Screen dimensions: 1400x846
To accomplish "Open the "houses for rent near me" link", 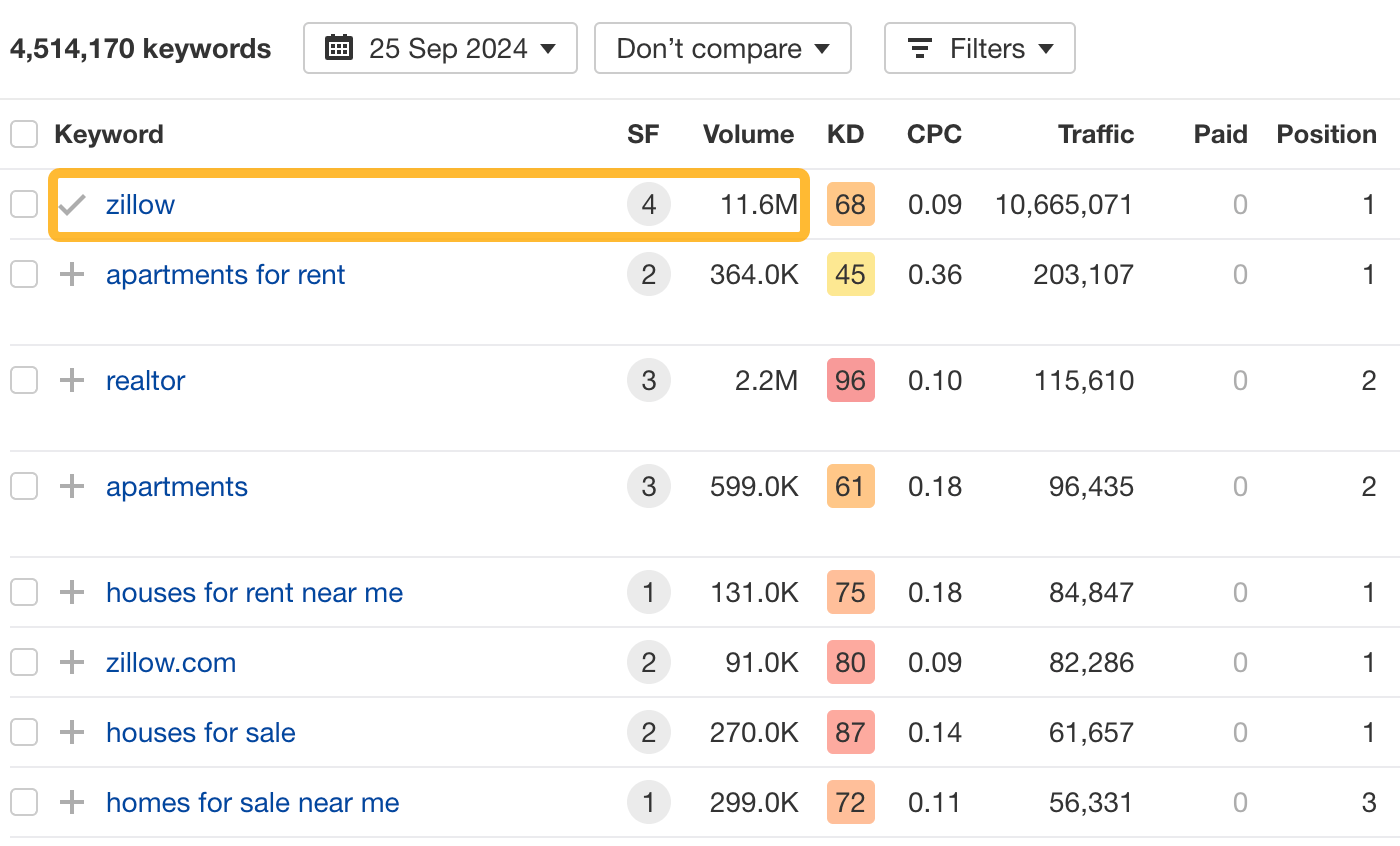I will [x=254, y=592].
